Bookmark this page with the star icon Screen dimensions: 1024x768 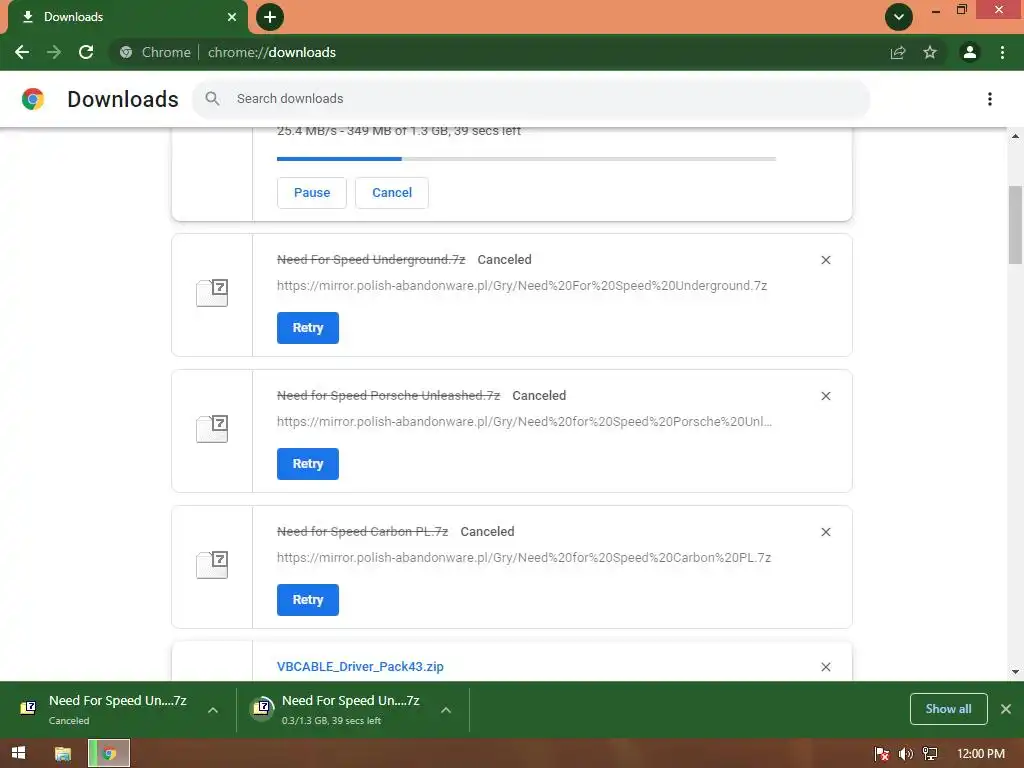coord(930,52)
